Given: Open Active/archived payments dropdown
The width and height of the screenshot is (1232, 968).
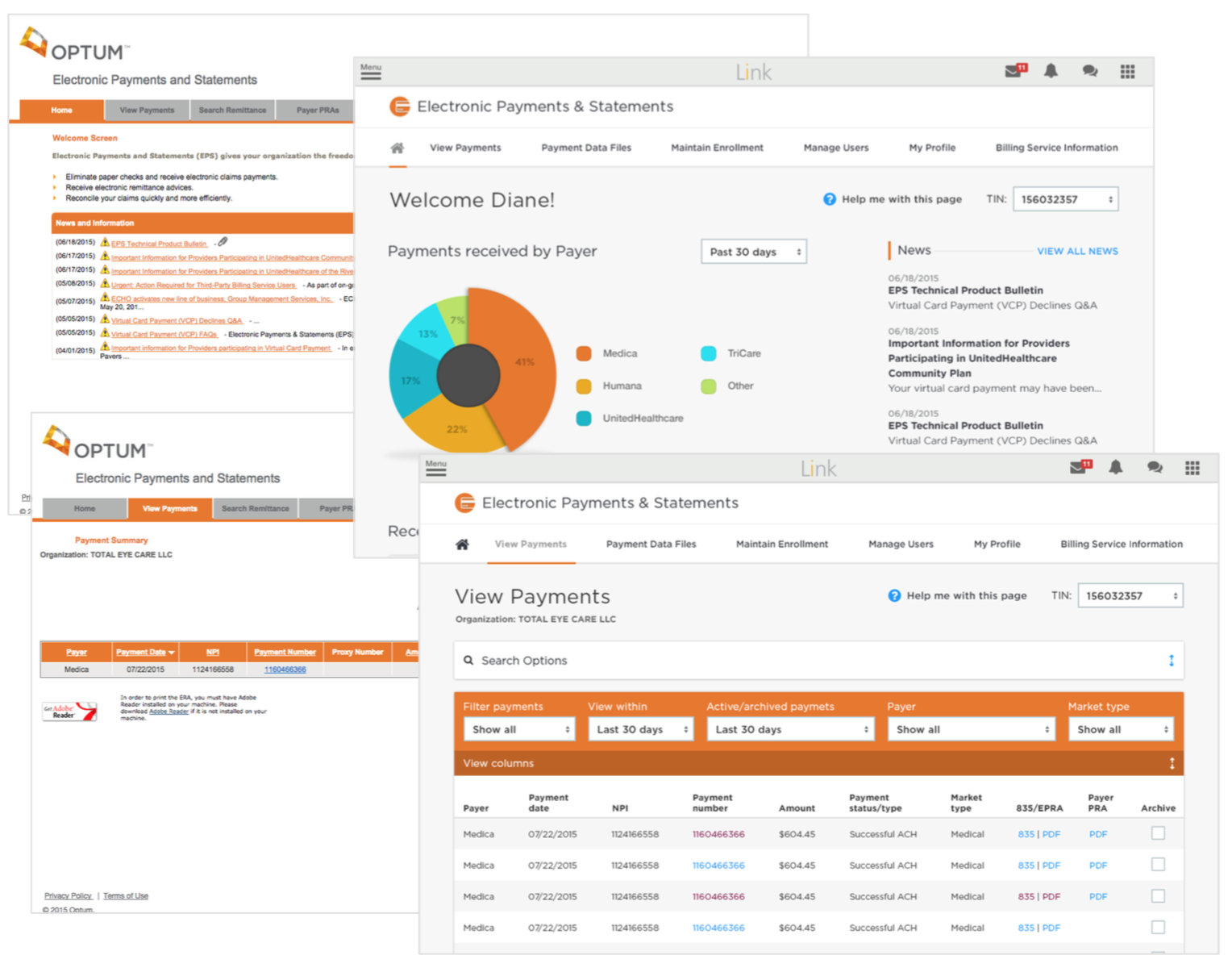Looking at the screenshot, I should point(790,729).
